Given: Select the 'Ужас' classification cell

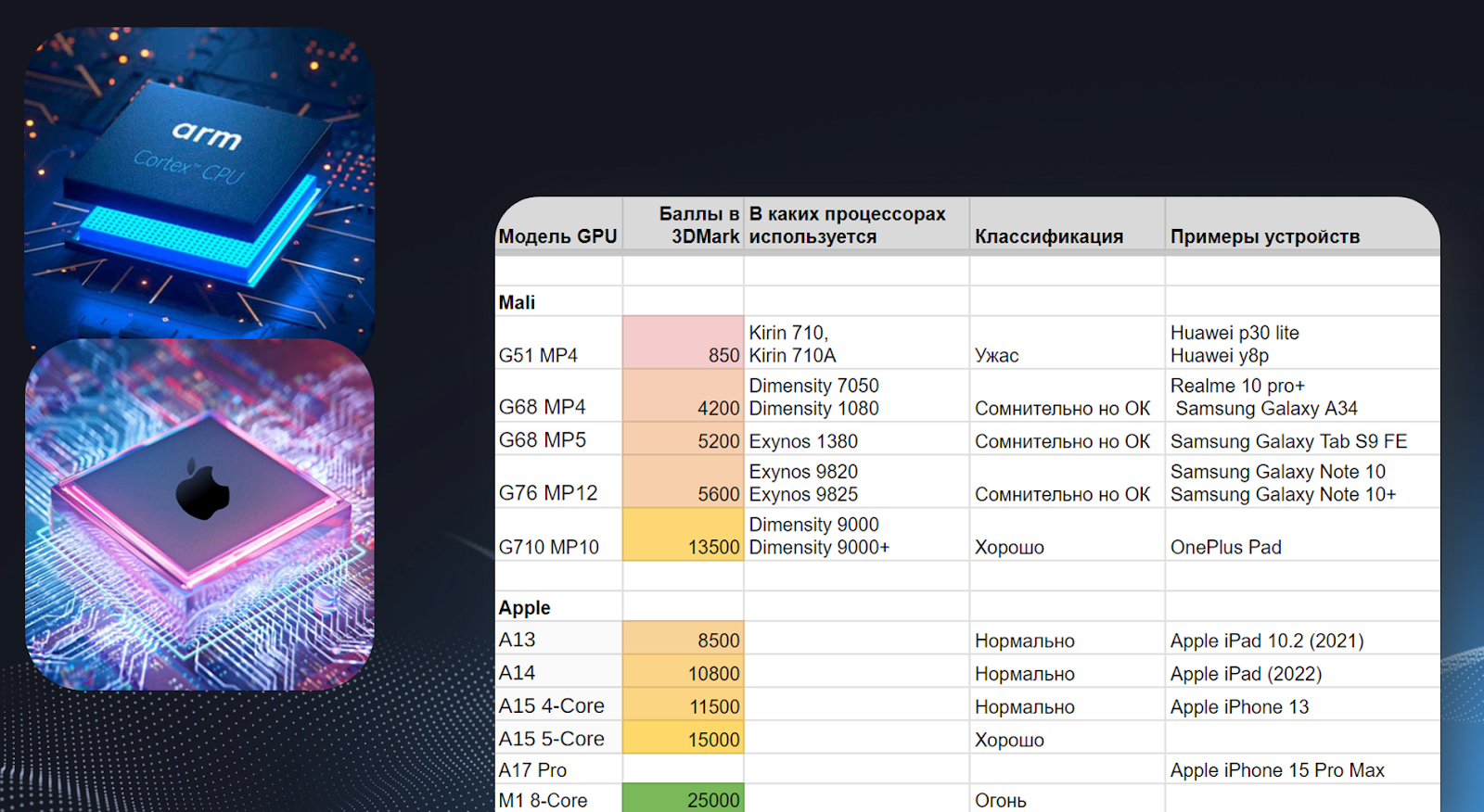Looking at the screenshot, I should coord(1067,343).
